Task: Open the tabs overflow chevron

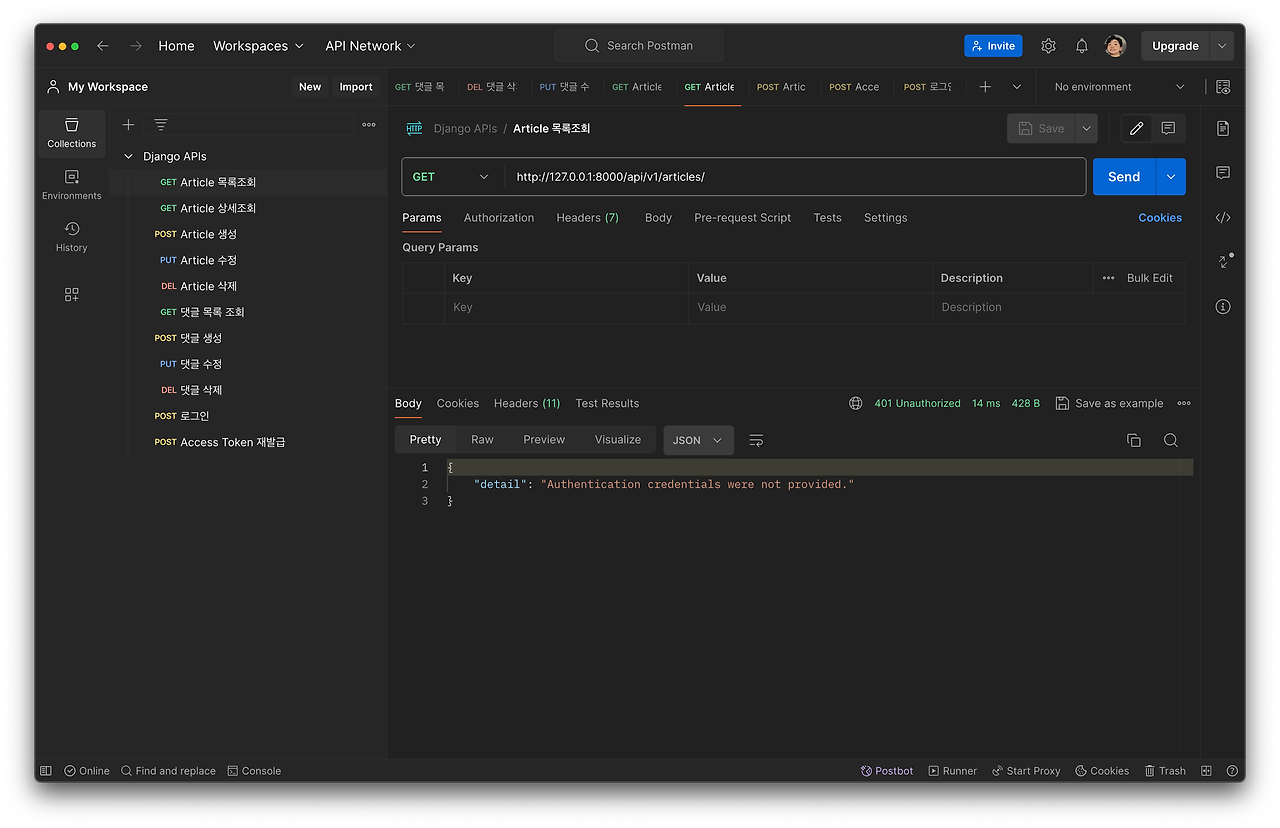Action: click(x=1017, y=87)
